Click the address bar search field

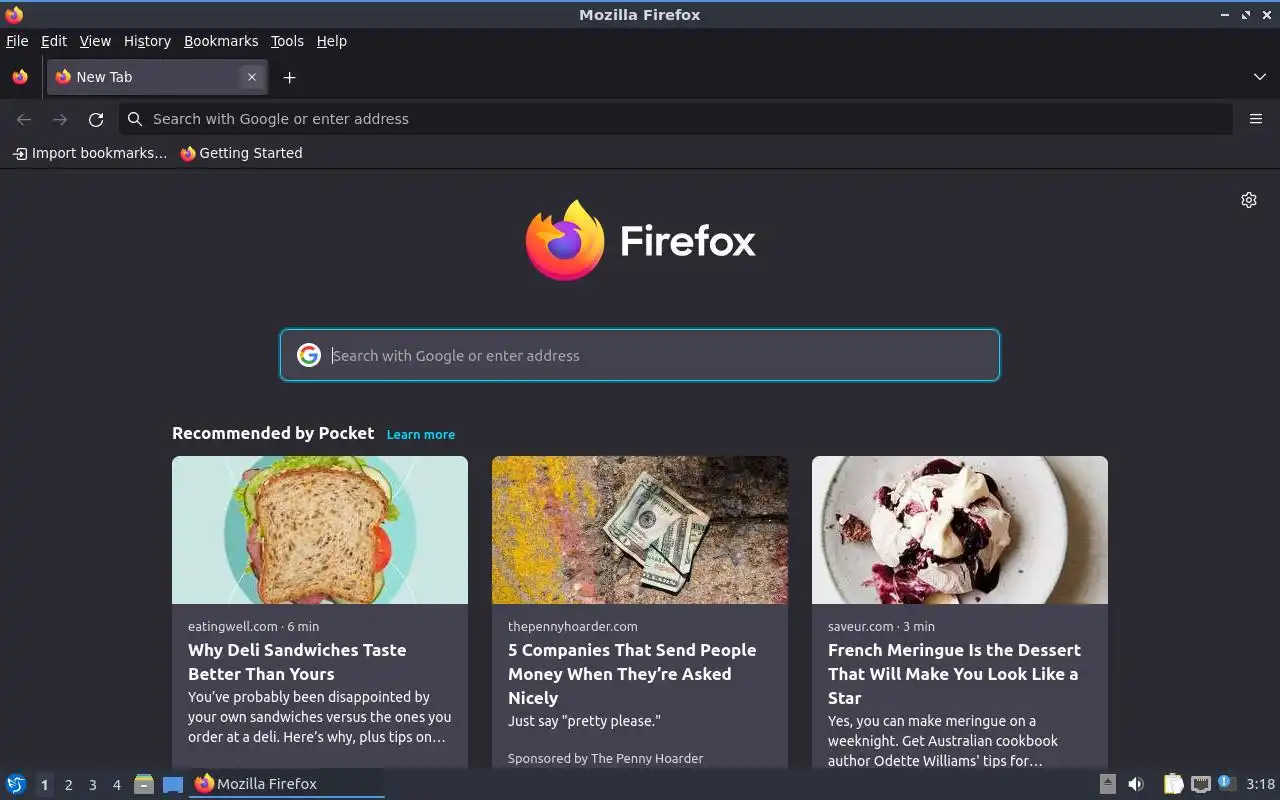pos(676,119)
